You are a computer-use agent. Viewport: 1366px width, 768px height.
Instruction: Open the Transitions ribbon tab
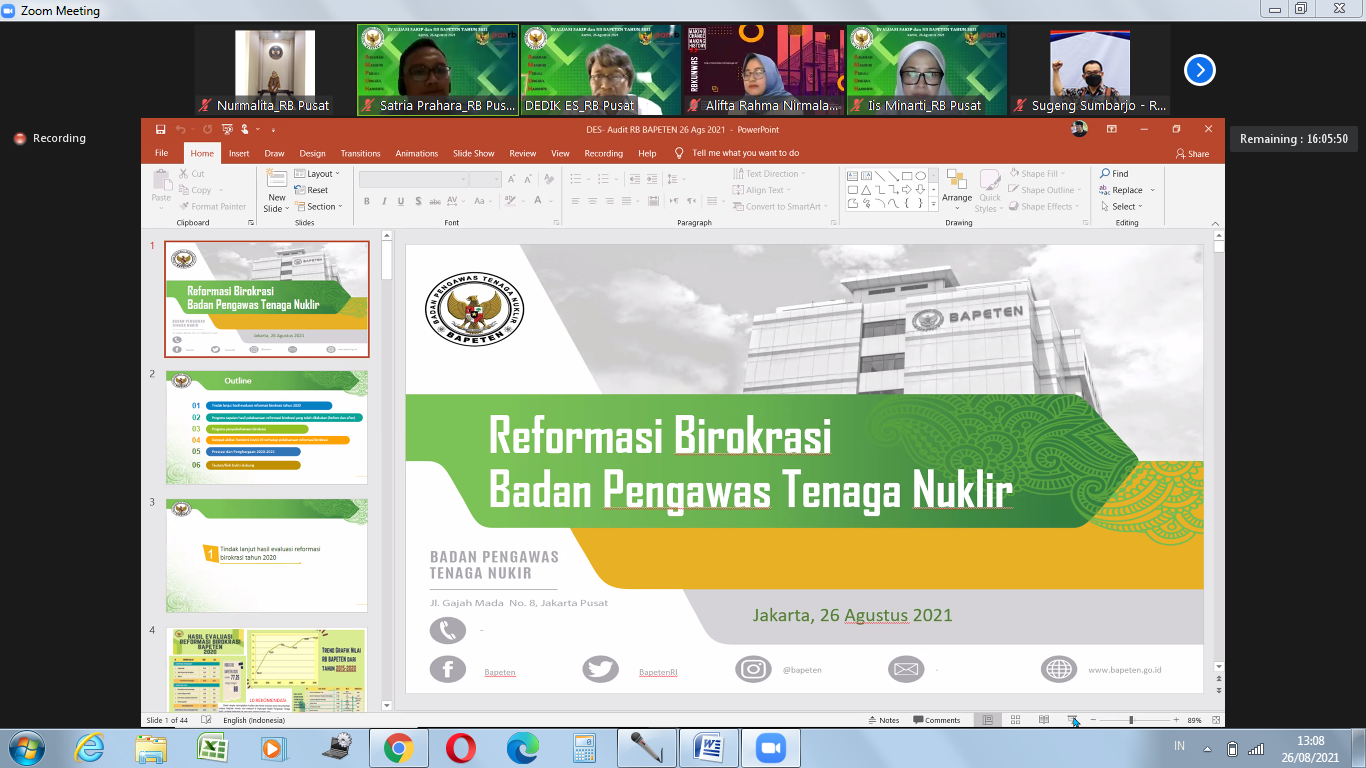[x=360, y=153]
